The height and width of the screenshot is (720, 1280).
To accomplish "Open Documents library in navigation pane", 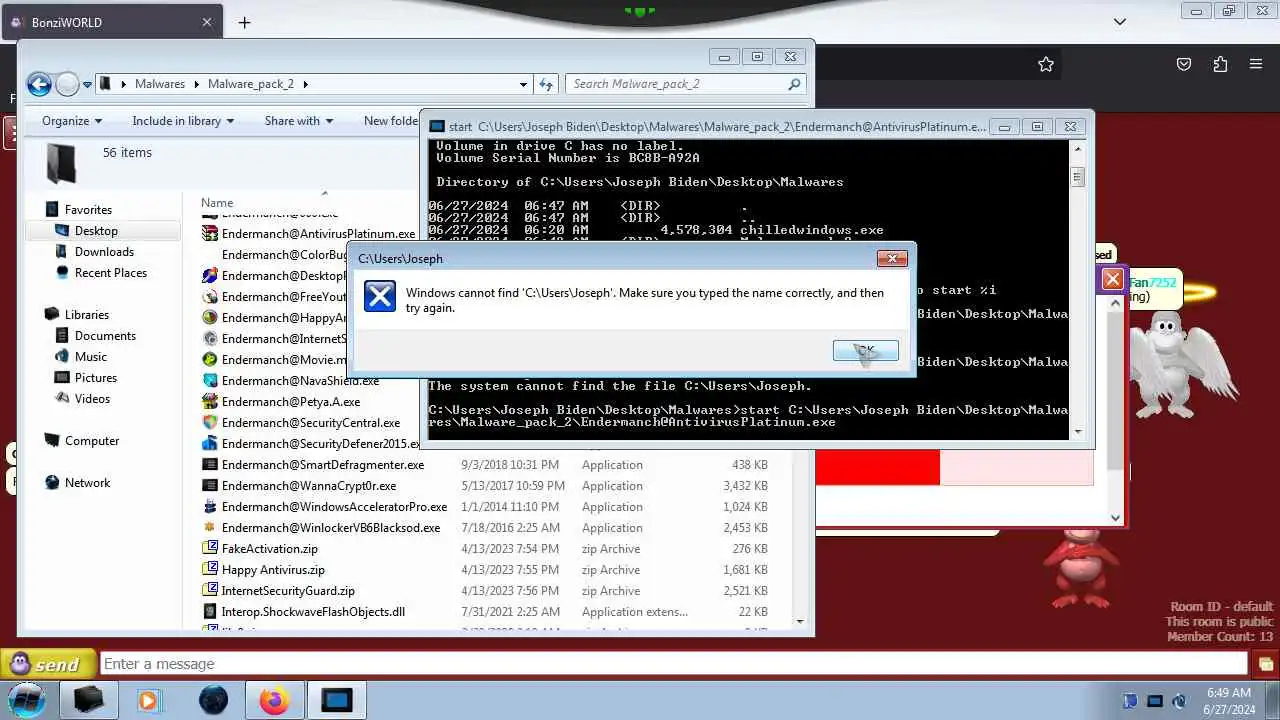I will point(105,336).
